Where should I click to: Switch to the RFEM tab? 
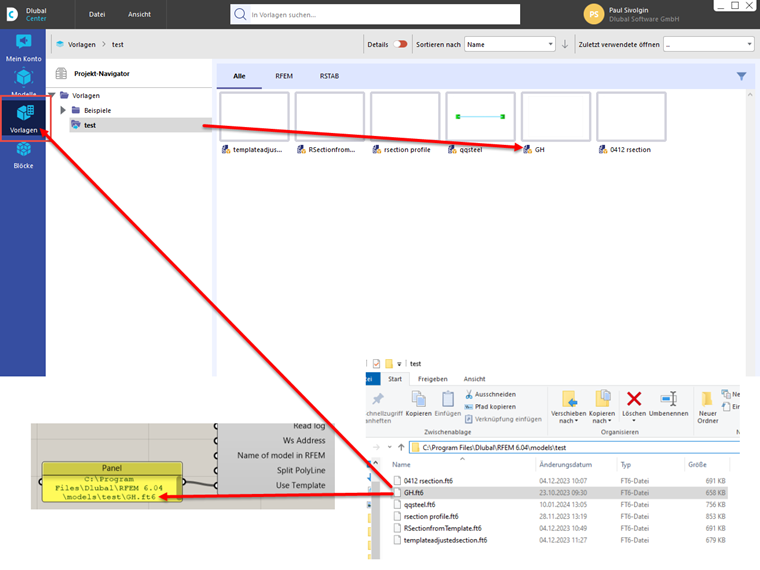click(284, 76)
